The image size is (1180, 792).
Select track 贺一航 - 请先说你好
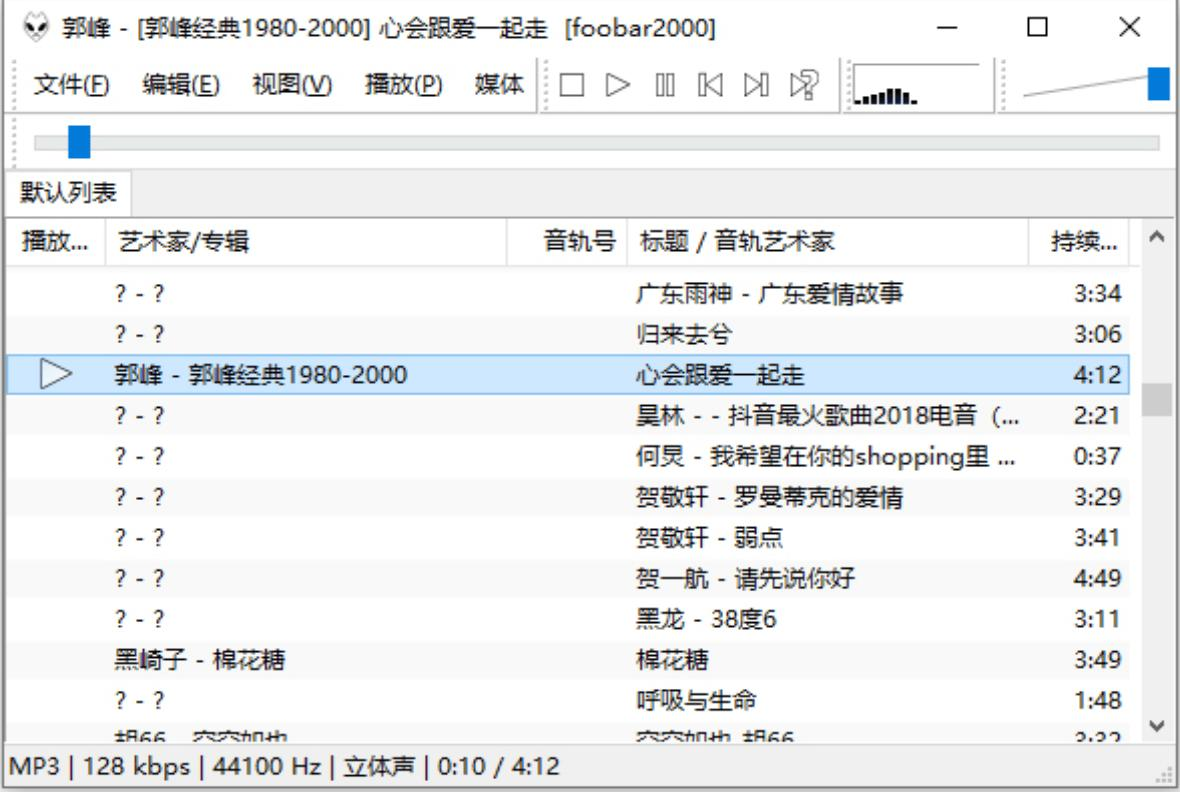(568, 577)
